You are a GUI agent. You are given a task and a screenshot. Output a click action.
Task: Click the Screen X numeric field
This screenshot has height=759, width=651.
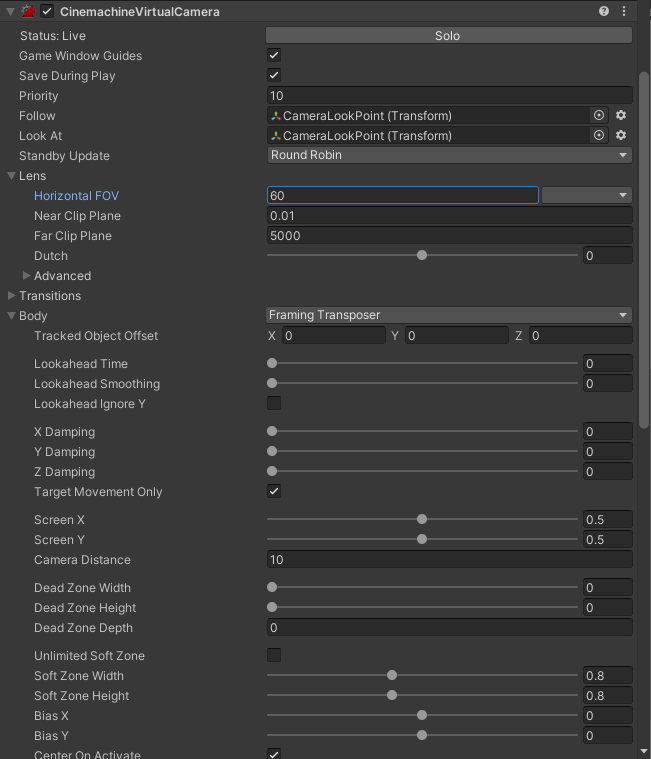click(607, 519)
